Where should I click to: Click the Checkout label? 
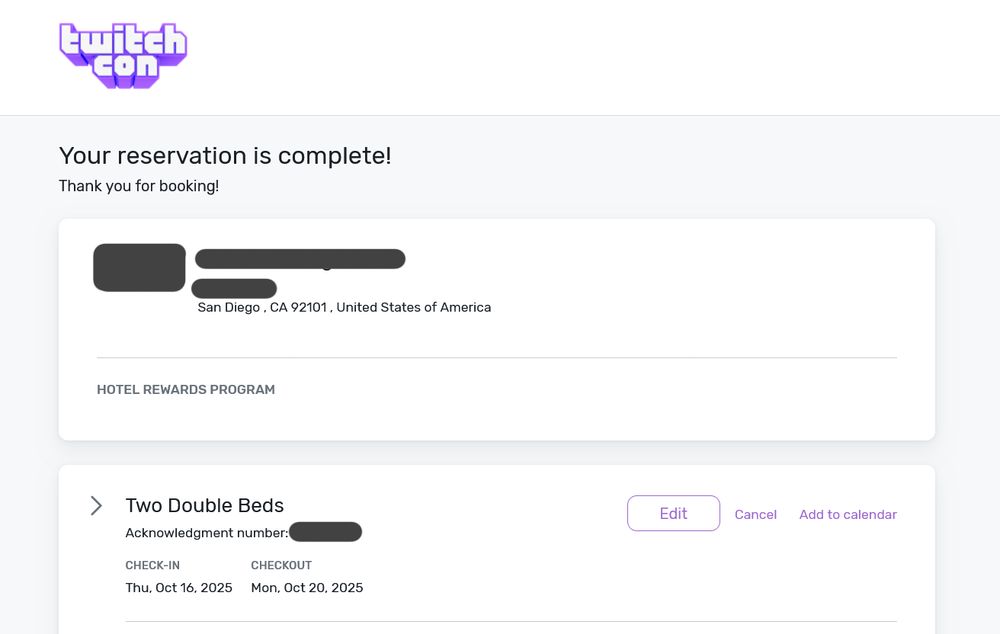[281, 566]
